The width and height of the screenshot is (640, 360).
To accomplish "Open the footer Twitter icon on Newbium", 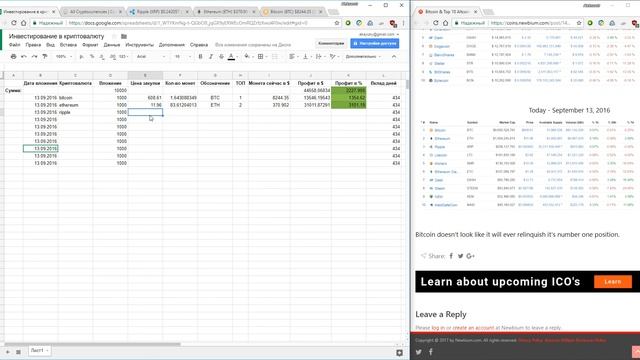I will (x=419, y=352).
